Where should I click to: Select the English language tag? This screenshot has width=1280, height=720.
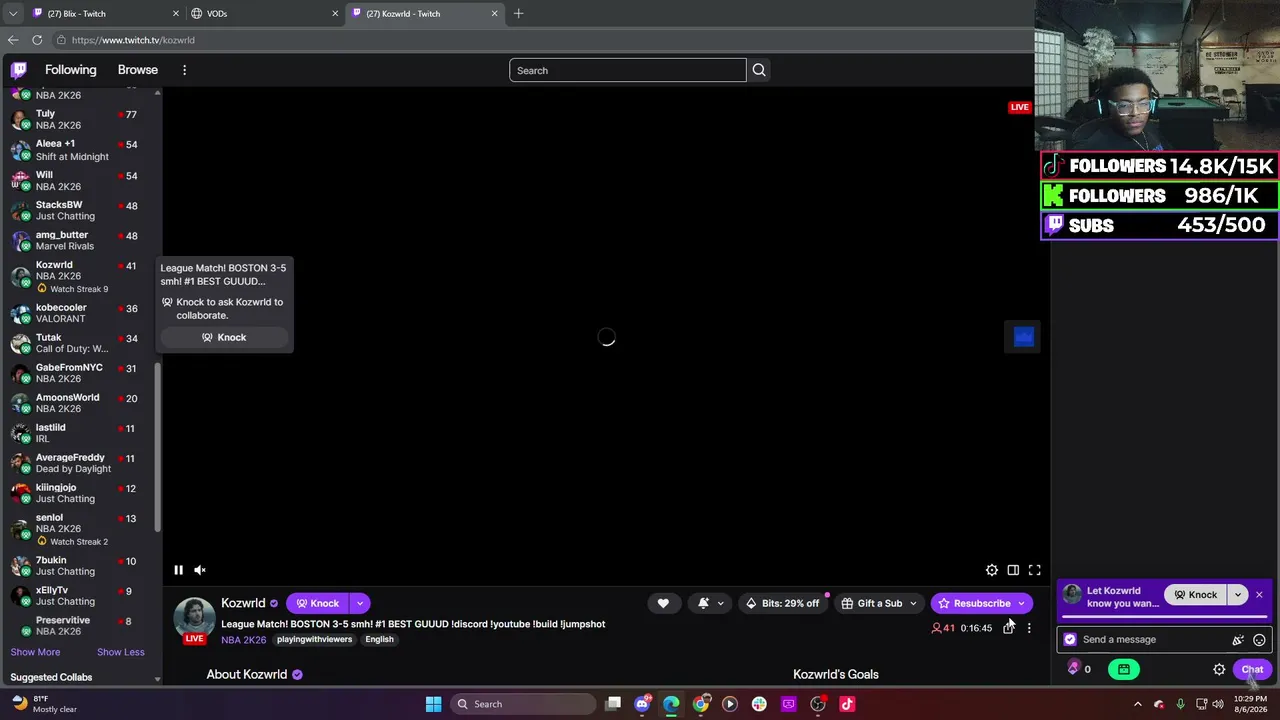(x=379, y=640)
